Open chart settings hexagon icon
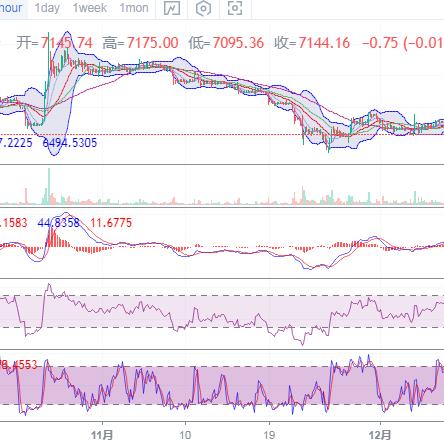The height and width of the screenshot is (444, 444). click(203, 8)
